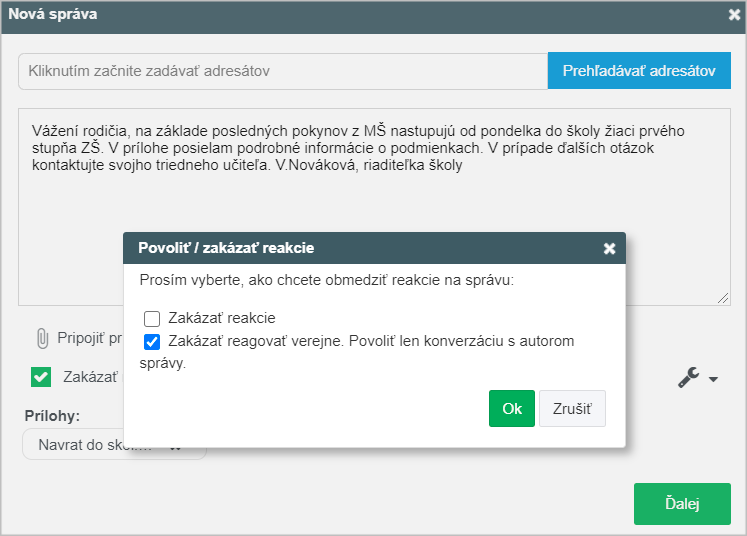
Task: Grab the message textarea resize handle
Action: point(723,298)
